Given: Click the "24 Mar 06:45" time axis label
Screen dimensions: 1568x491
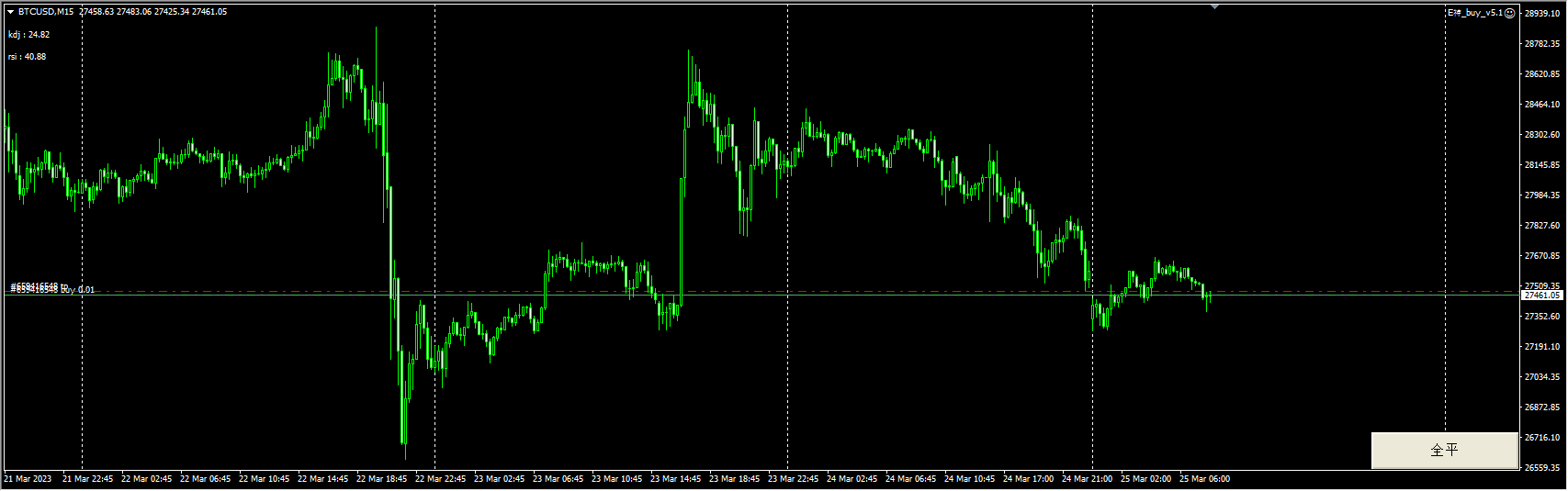Looking at the screenshot, I should (x=911, y=479).
